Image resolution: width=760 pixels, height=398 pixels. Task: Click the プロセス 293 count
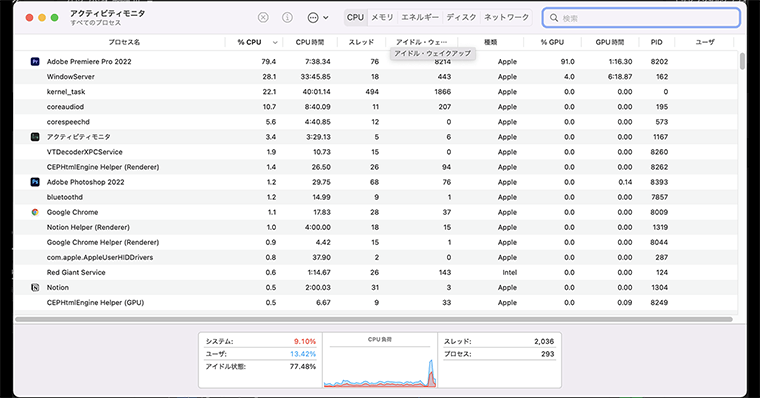pyautogui.click(x=548, y=354)
